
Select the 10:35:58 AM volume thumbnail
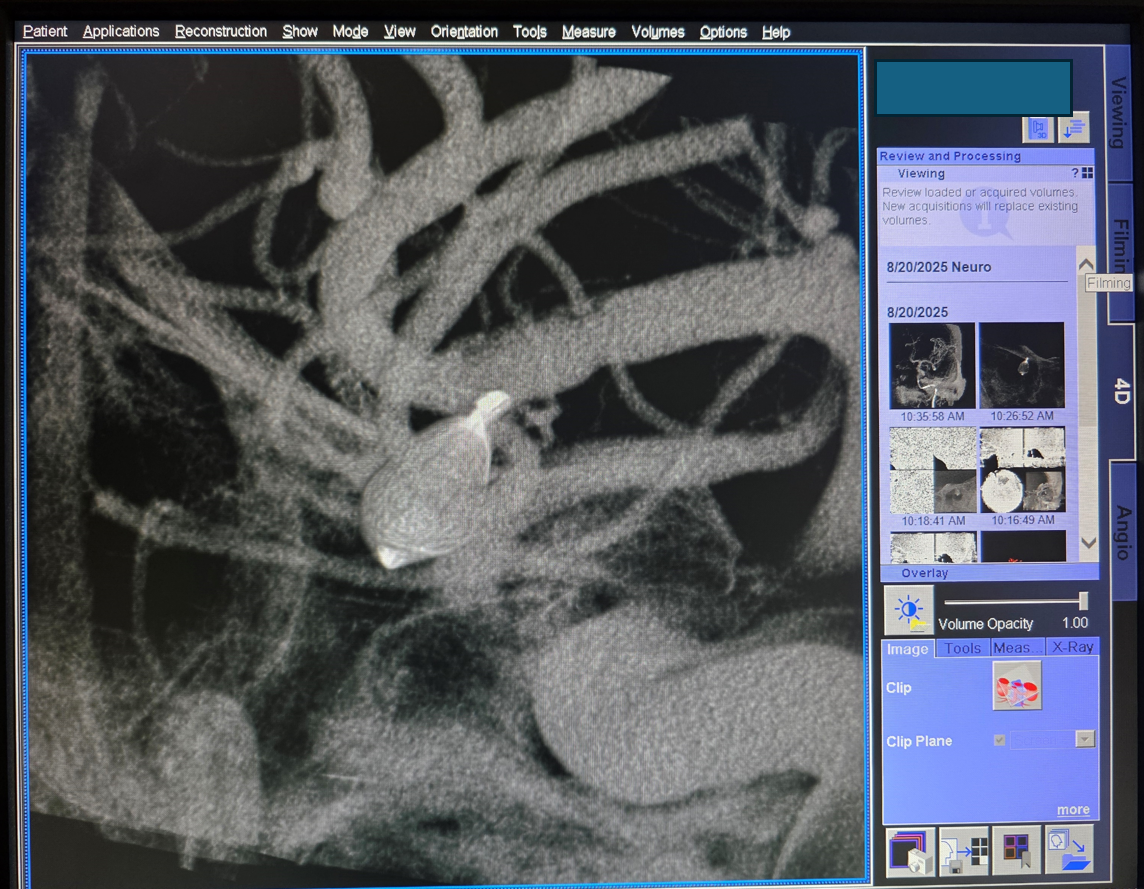click(932, 366)
